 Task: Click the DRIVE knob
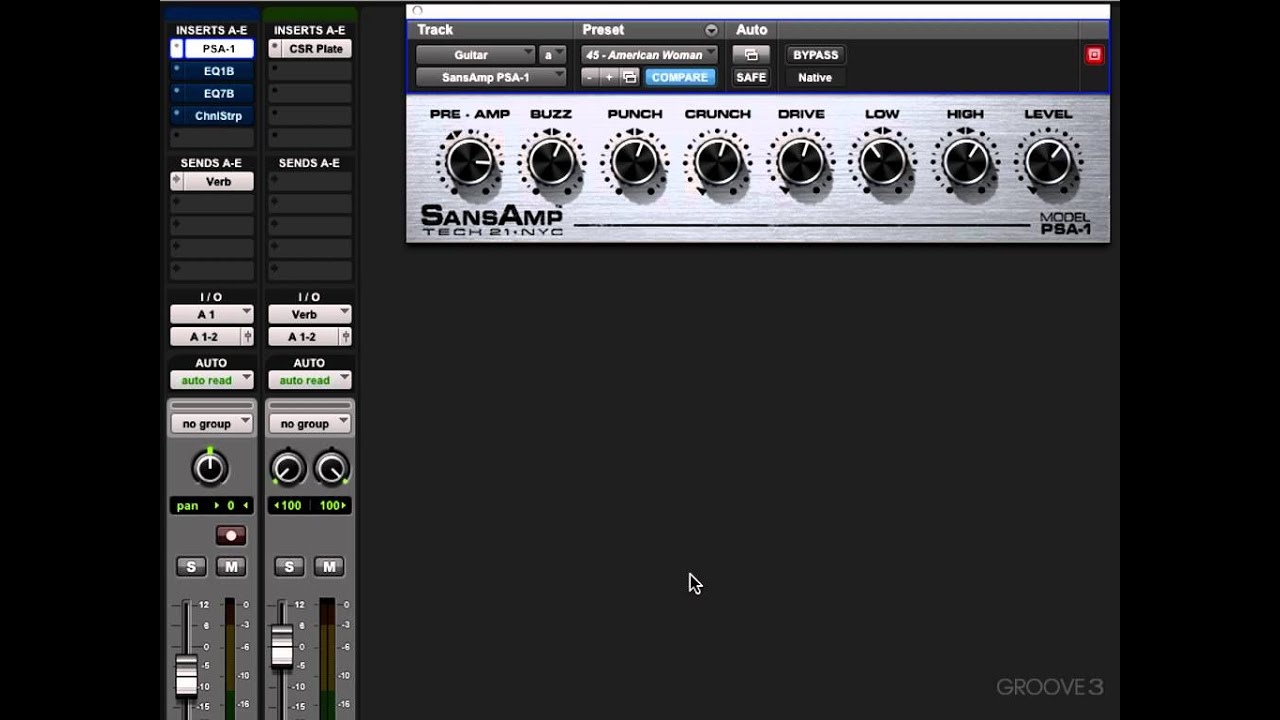point(800,162)
